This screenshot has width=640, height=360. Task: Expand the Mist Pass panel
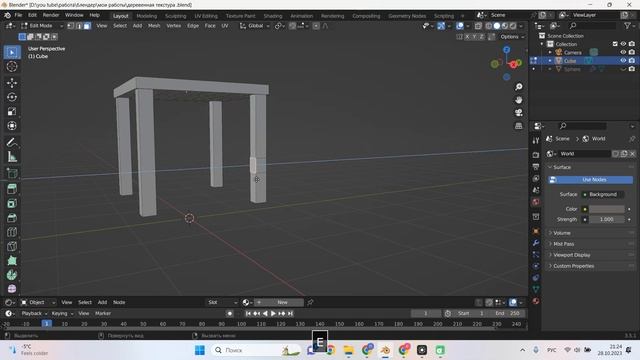[563, 244]
